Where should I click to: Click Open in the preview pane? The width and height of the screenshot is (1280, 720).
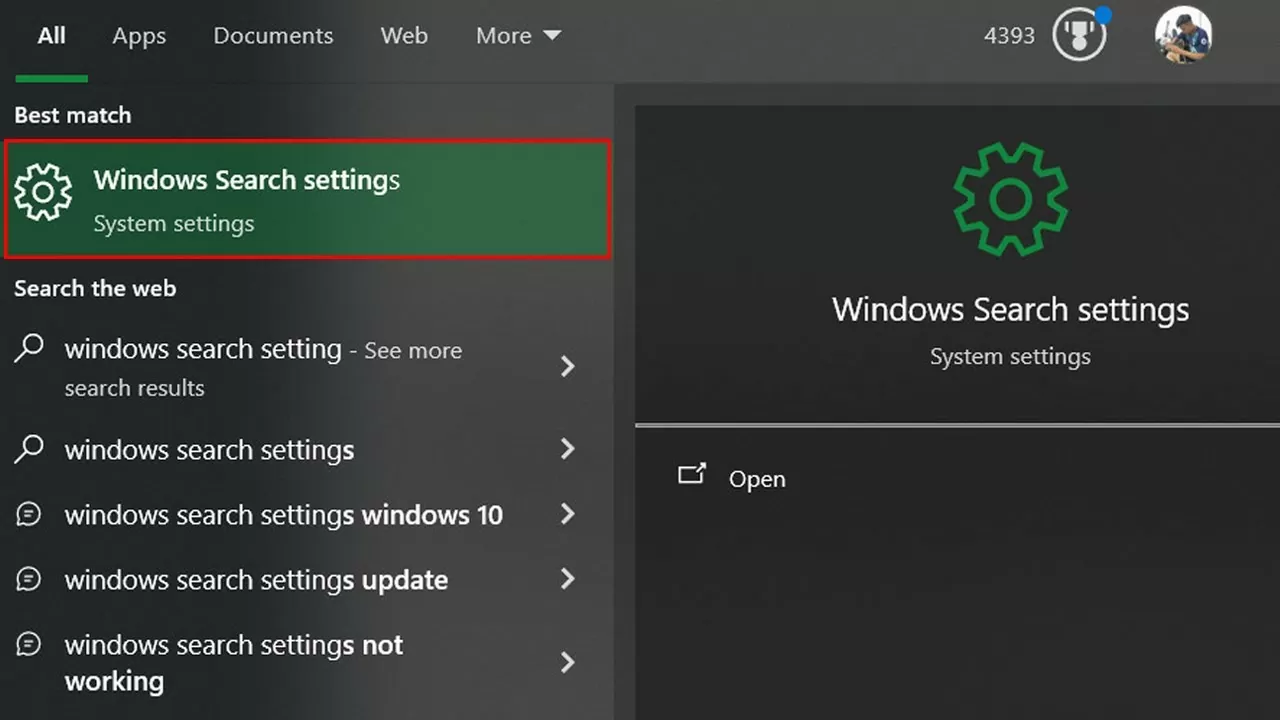tap(757, 479)
